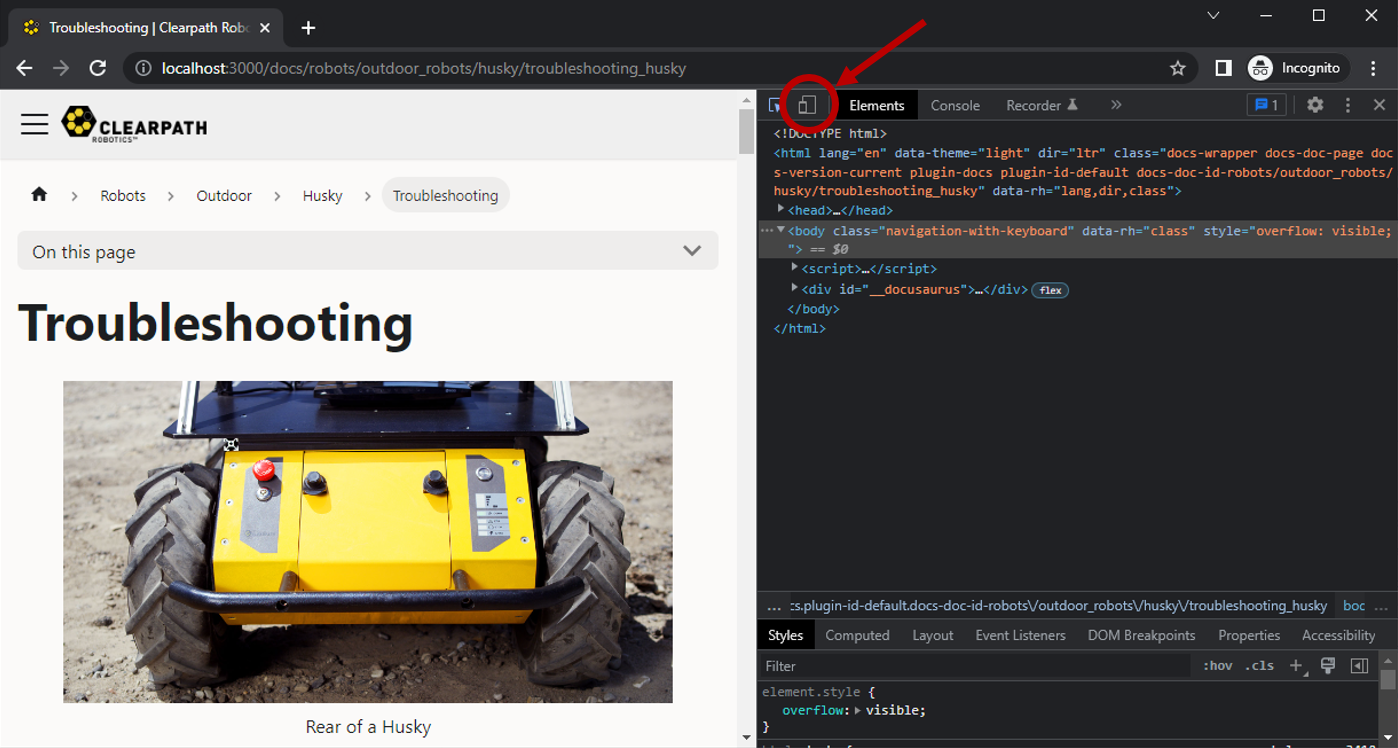This screenshot has height=748, width=1398.
Task: Select the closing </body> tag line
Action: point(813,309)
